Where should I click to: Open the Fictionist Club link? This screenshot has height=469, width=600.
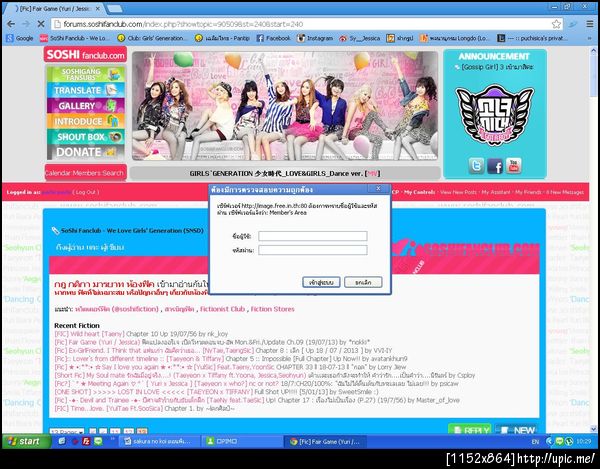pos(222,309)
